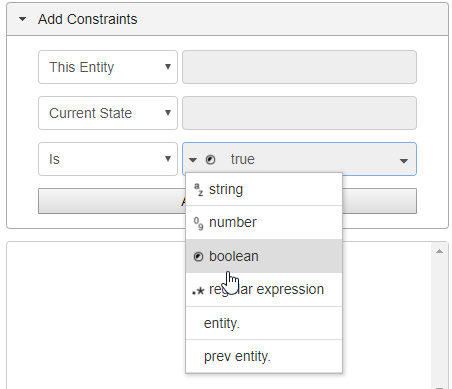
Task: Open the Current State dropdown
Action: pyautogui.click(x=108, y=113)
